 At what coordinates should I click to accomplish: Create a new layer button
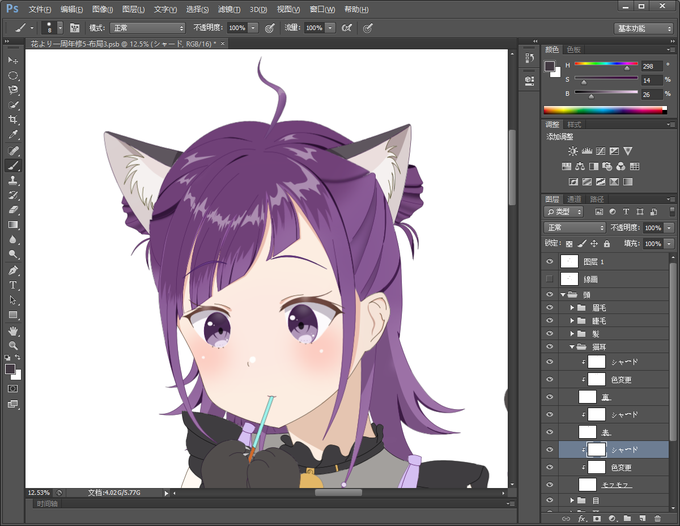click(x=642, y=518)
